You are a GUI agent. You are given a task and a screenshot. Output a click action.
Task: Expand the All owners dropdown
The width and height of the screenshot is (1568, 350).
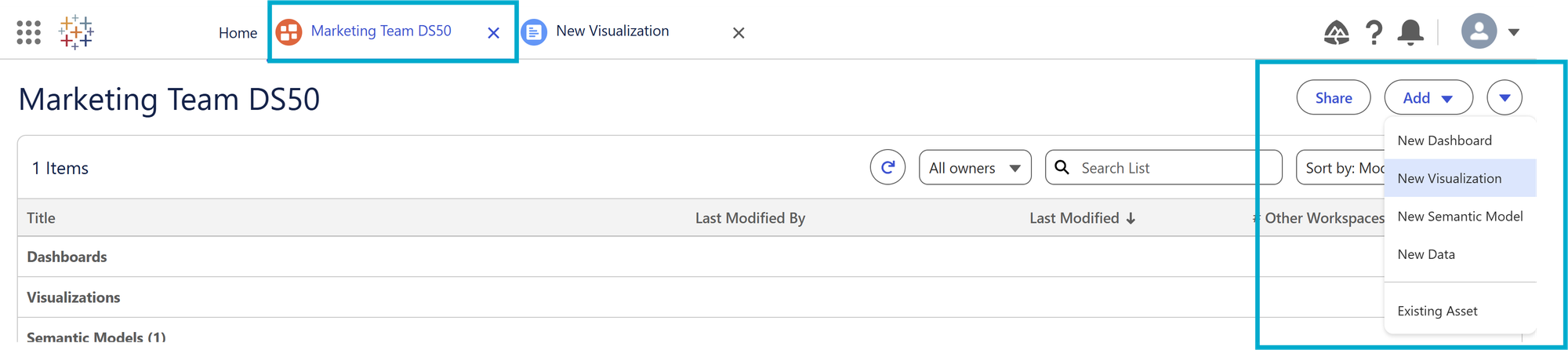click(975, 167)
